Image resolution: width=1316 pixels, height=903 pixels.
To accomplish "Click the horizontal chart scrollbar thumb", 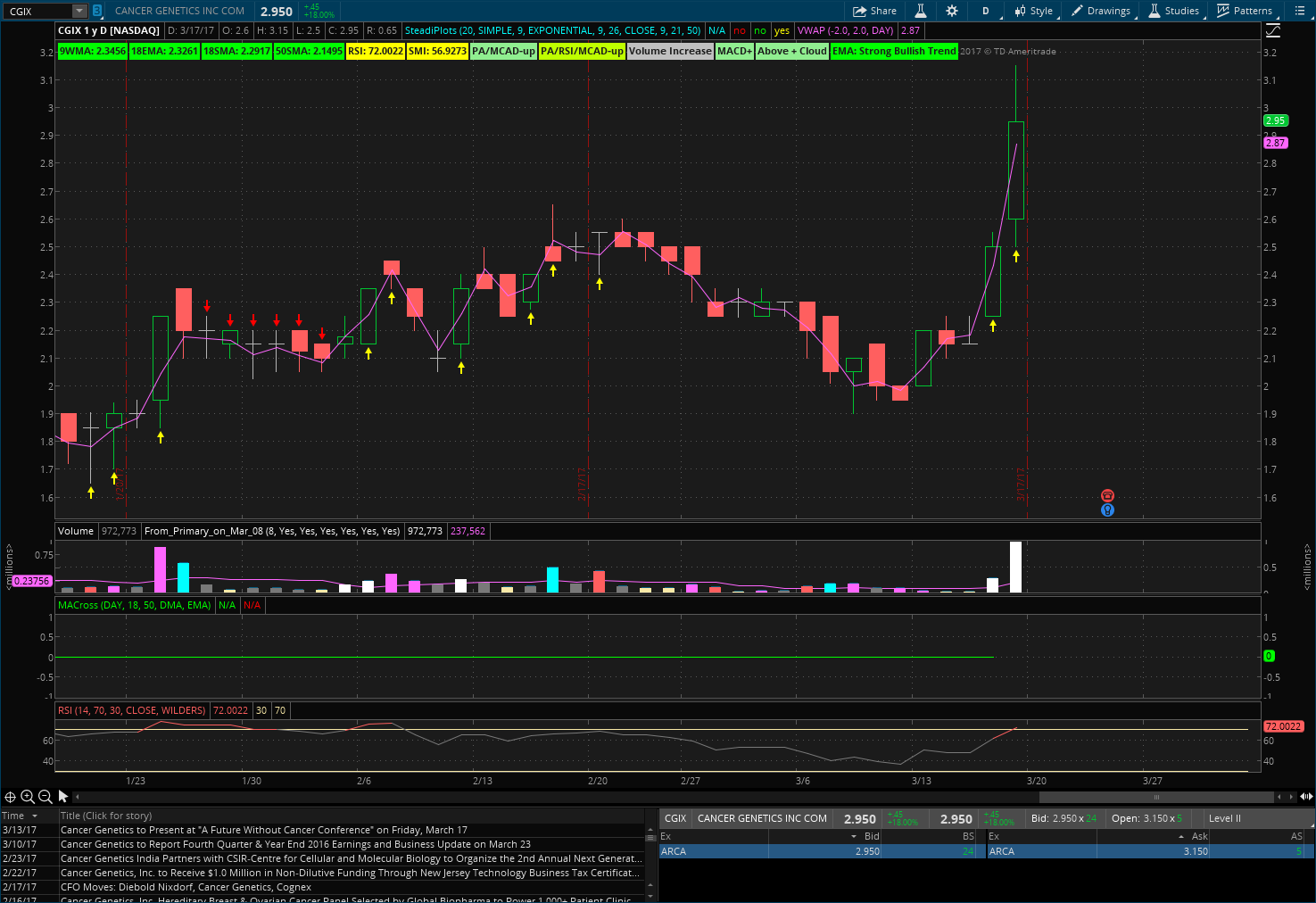I will point(1156,797).
